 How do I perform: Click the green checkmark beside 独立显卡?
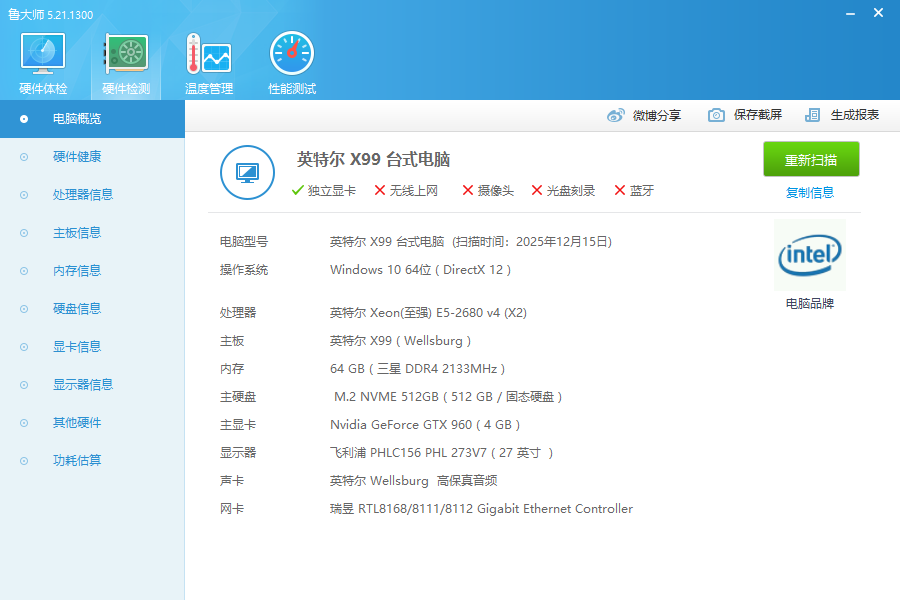coord(297,188)
